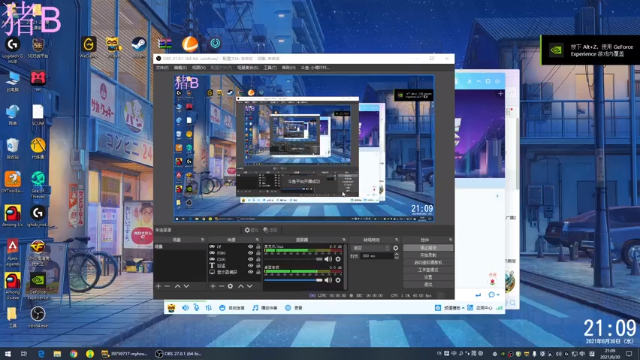Toggle lock on CF source
The height and width of the screenshot is (360, 640).
click(258, 247)
